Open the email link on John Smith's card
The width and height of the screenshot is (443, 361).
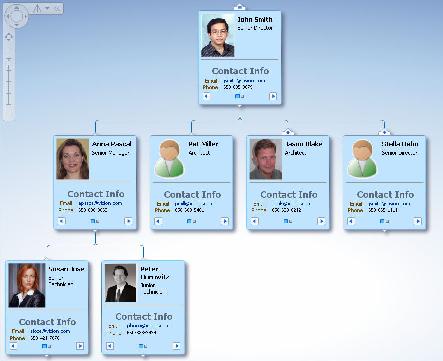pyautogui.click(x=244, y=81)
